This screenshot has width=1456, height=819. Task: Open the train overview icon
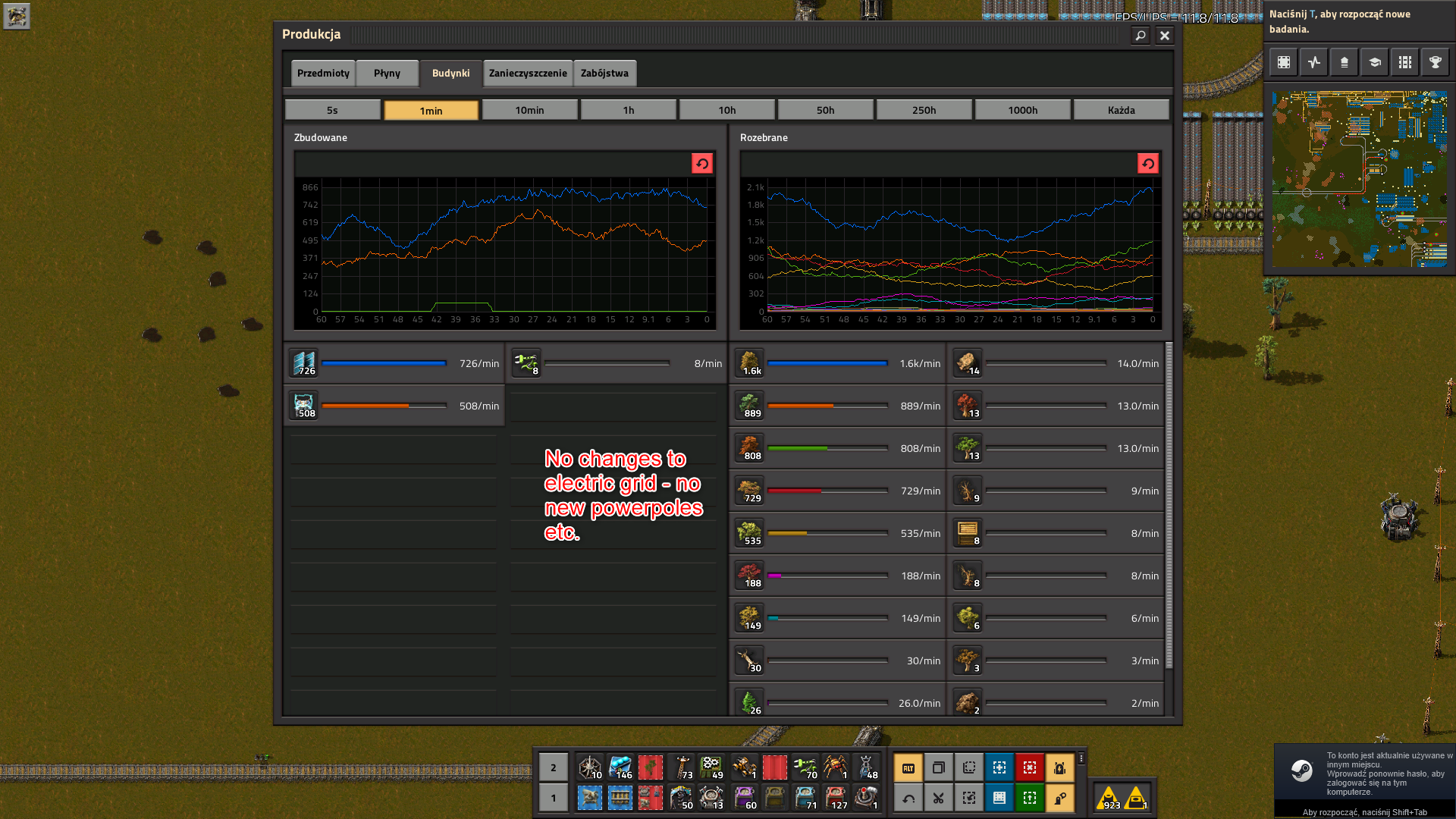point(1405,62)
